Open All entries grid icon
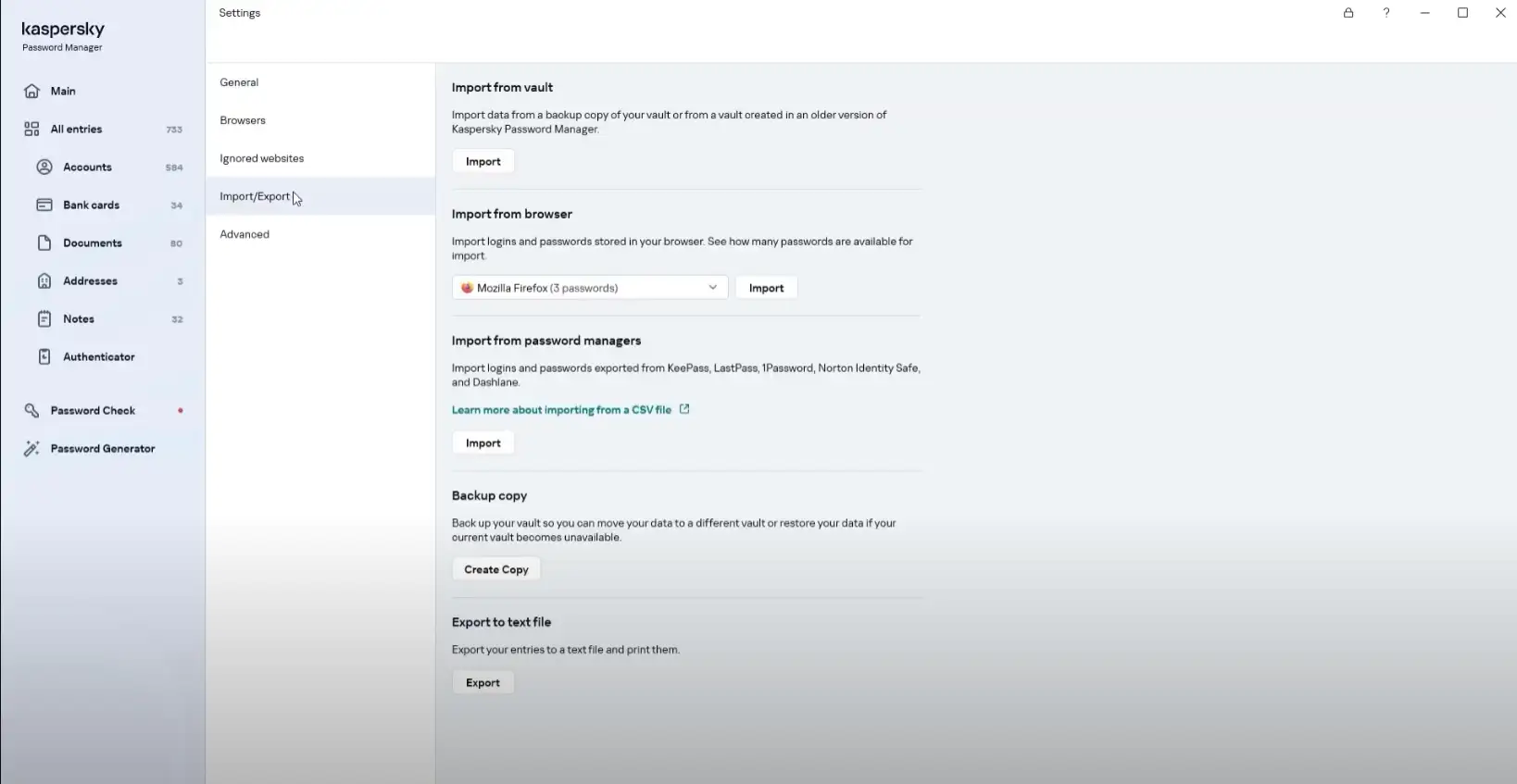This screenshot has width=1517, height=784. (31, 130)
